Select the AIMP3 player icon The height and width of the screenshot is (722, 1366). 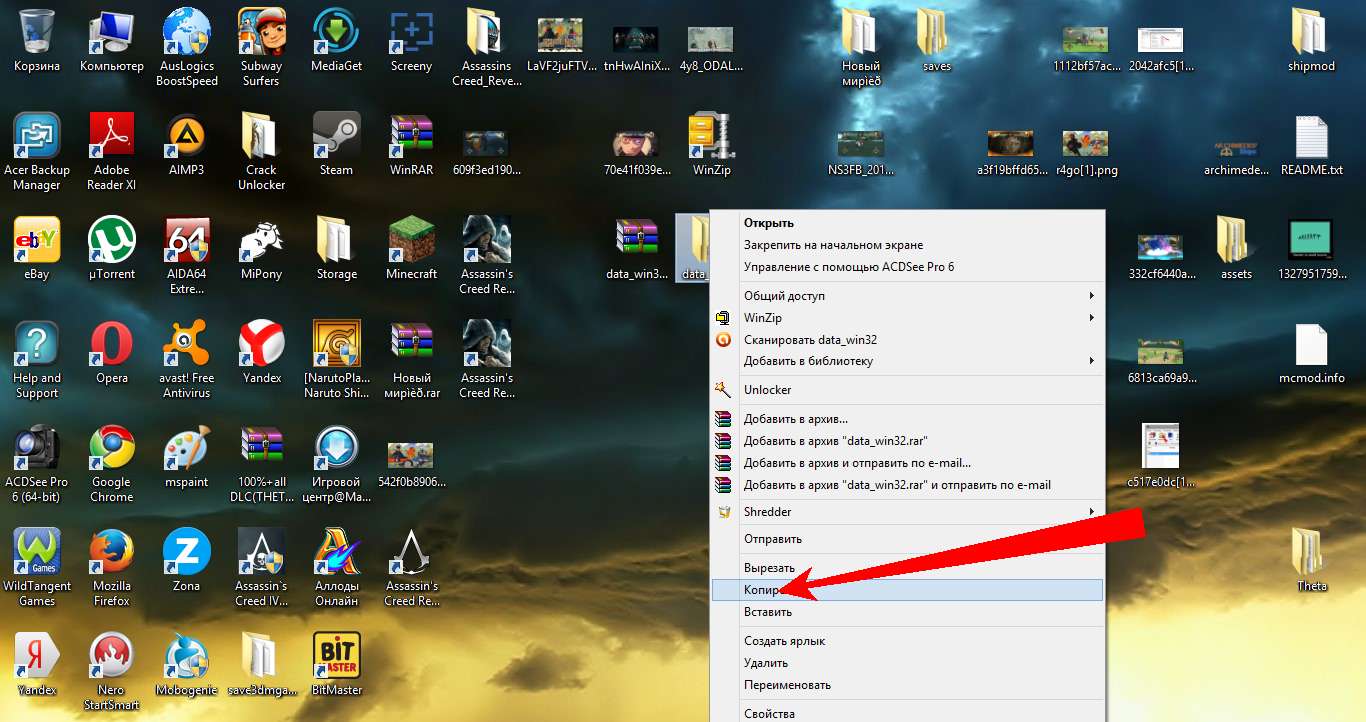pyautogui.click(x=187, y=136)
